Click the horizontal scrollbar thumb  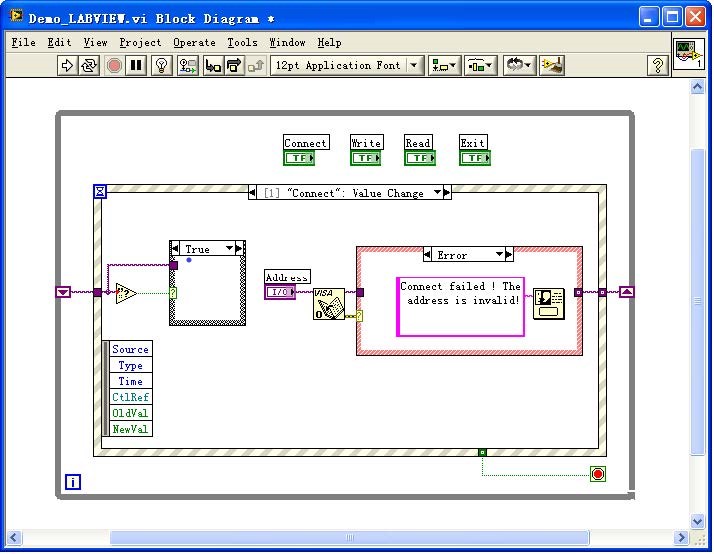(349, 538)
